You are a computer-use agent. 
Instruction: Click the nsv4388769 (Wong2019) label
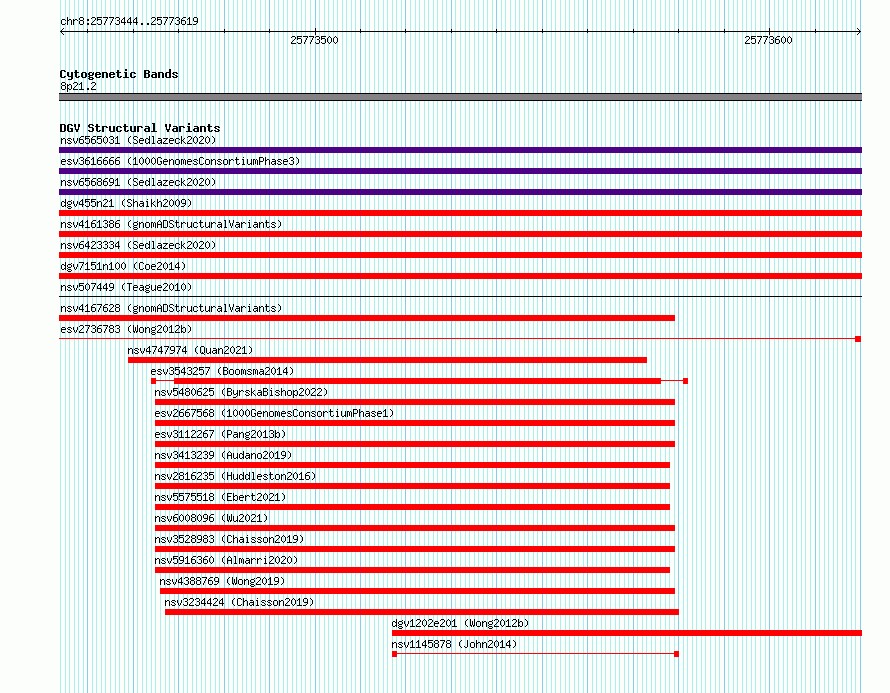222,581
